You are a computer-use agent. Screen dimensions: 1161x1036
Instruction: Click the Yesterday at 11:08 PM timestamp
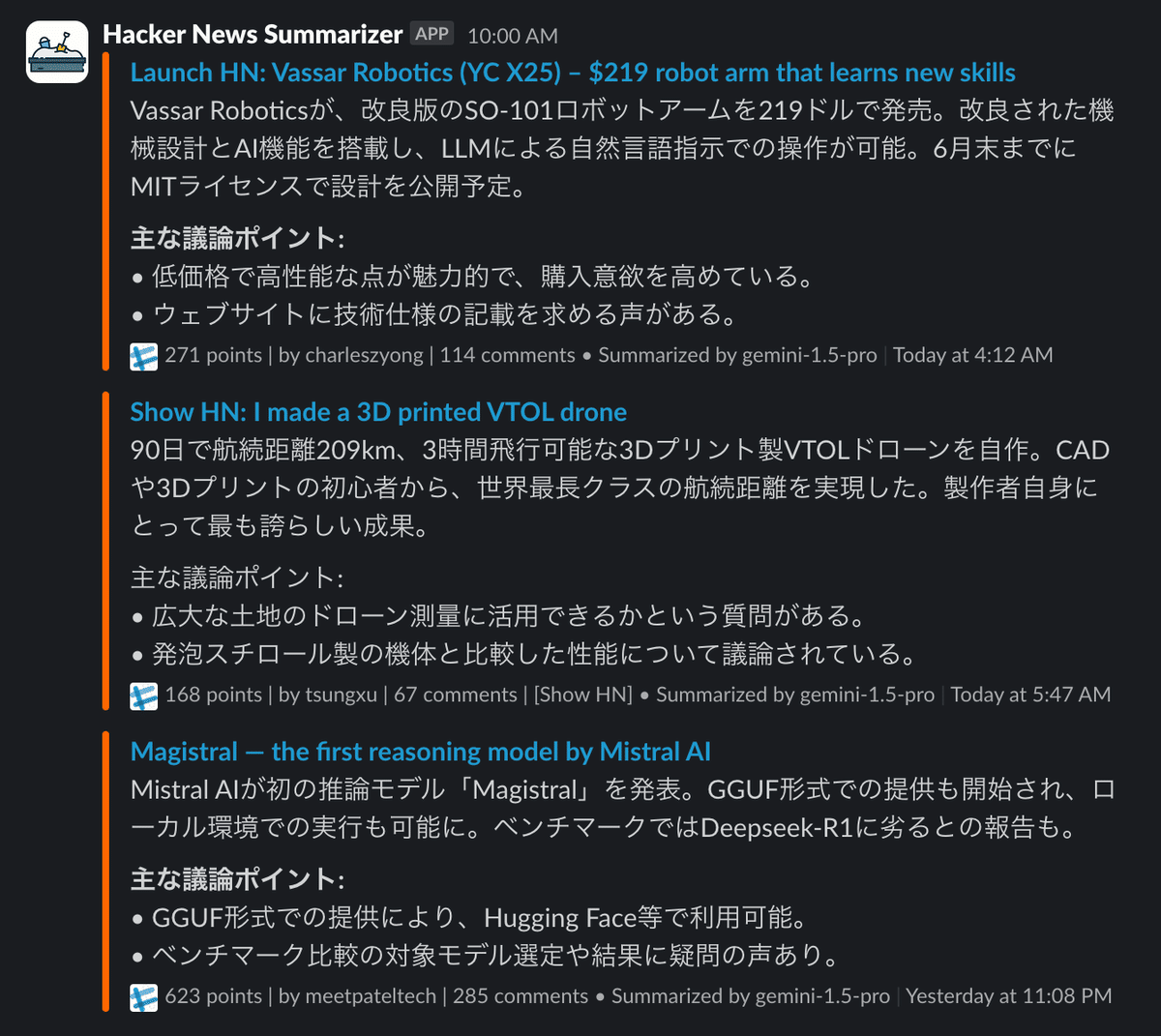tap(1008, 996)
